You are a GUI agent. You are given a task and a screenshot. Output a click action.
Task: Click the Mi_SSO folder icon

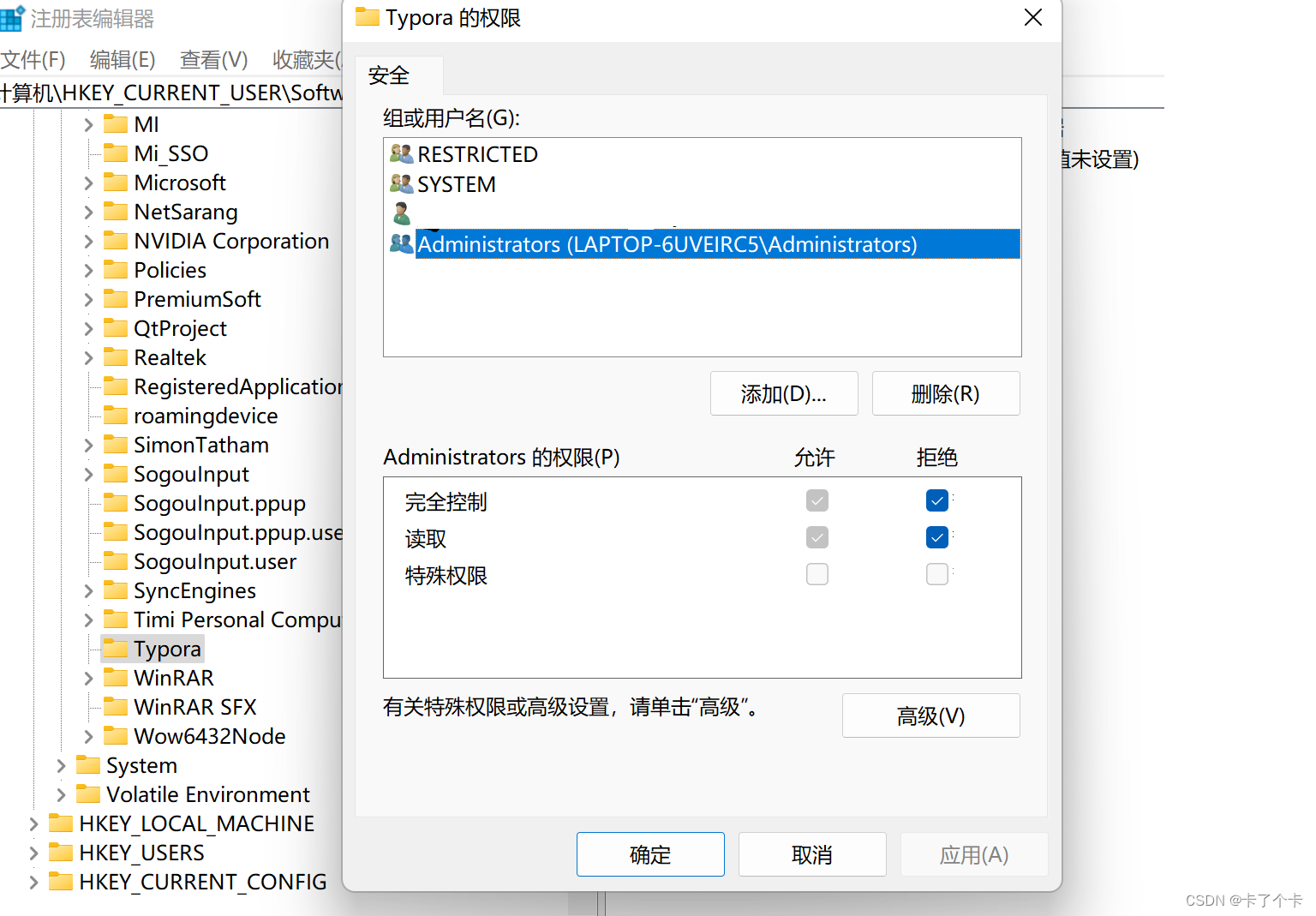(116, 153)
